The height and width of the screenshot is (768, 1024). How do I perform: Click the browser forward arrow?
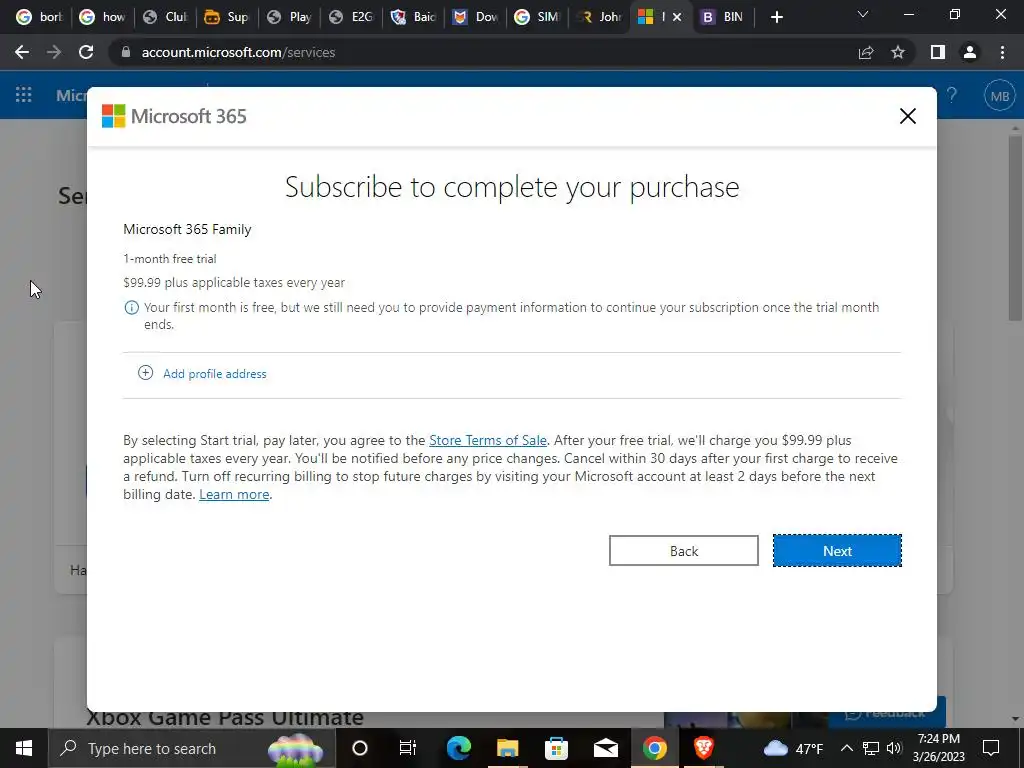(54, 52)
